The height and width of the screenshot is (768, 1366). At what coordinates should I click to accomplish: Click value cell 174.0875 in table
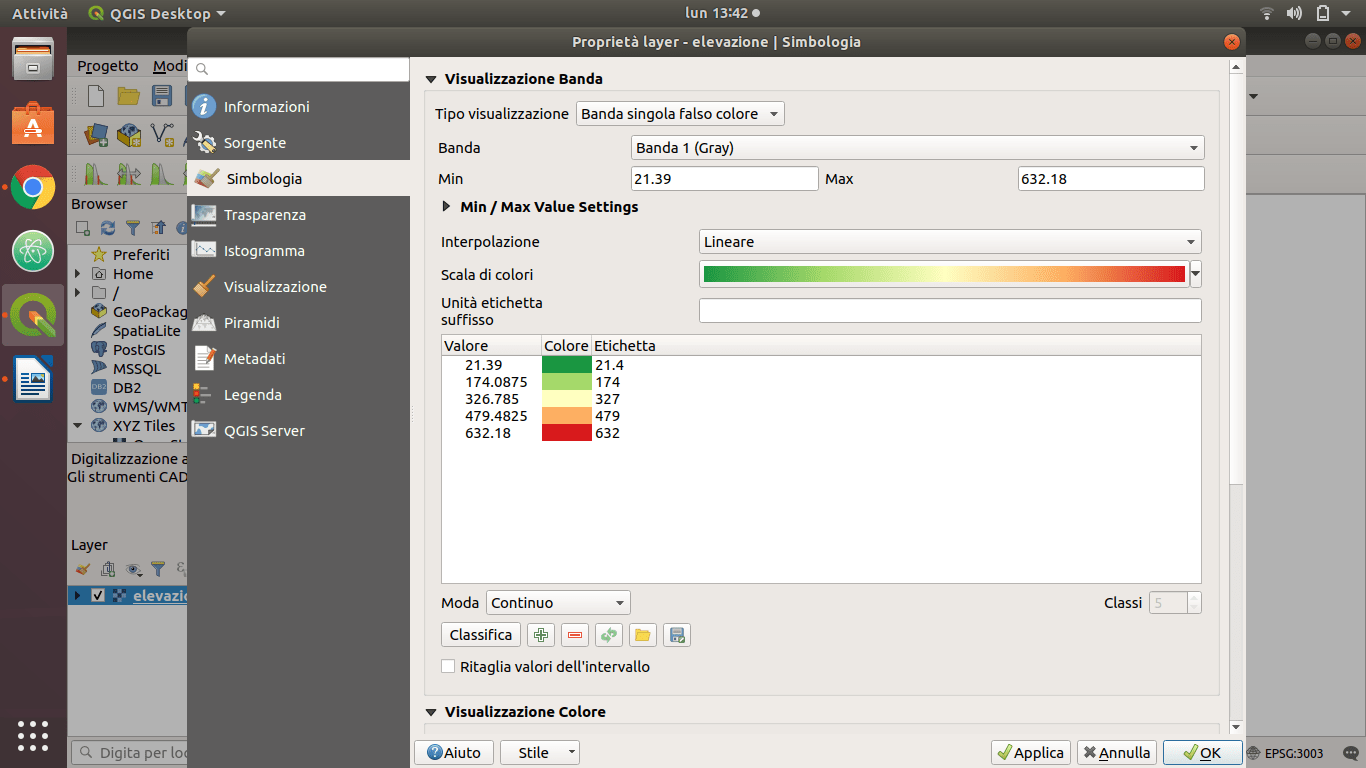click(x=496, y=382)
